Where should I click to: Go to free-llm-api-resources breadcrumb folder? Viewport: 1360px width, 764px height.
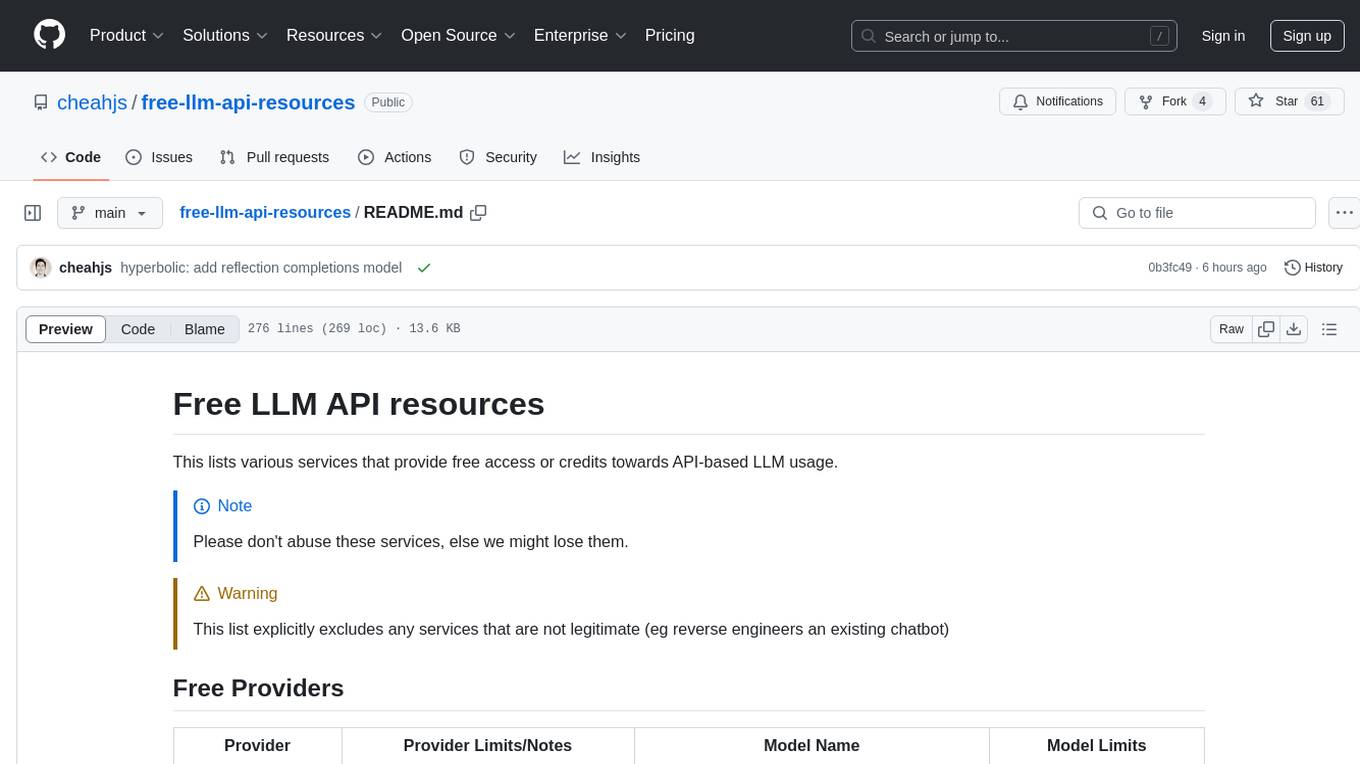[265, 212]
